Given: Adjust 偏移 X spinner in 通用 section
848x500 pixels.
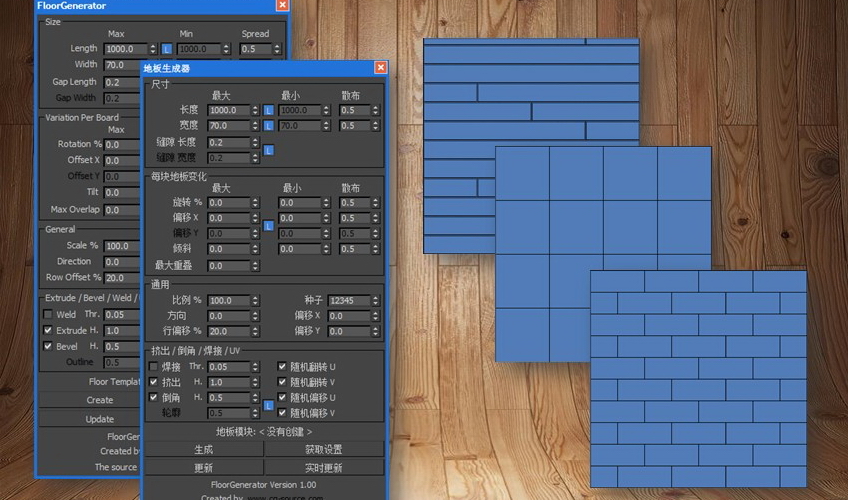Looking at the screenshot, I should 376,316.
